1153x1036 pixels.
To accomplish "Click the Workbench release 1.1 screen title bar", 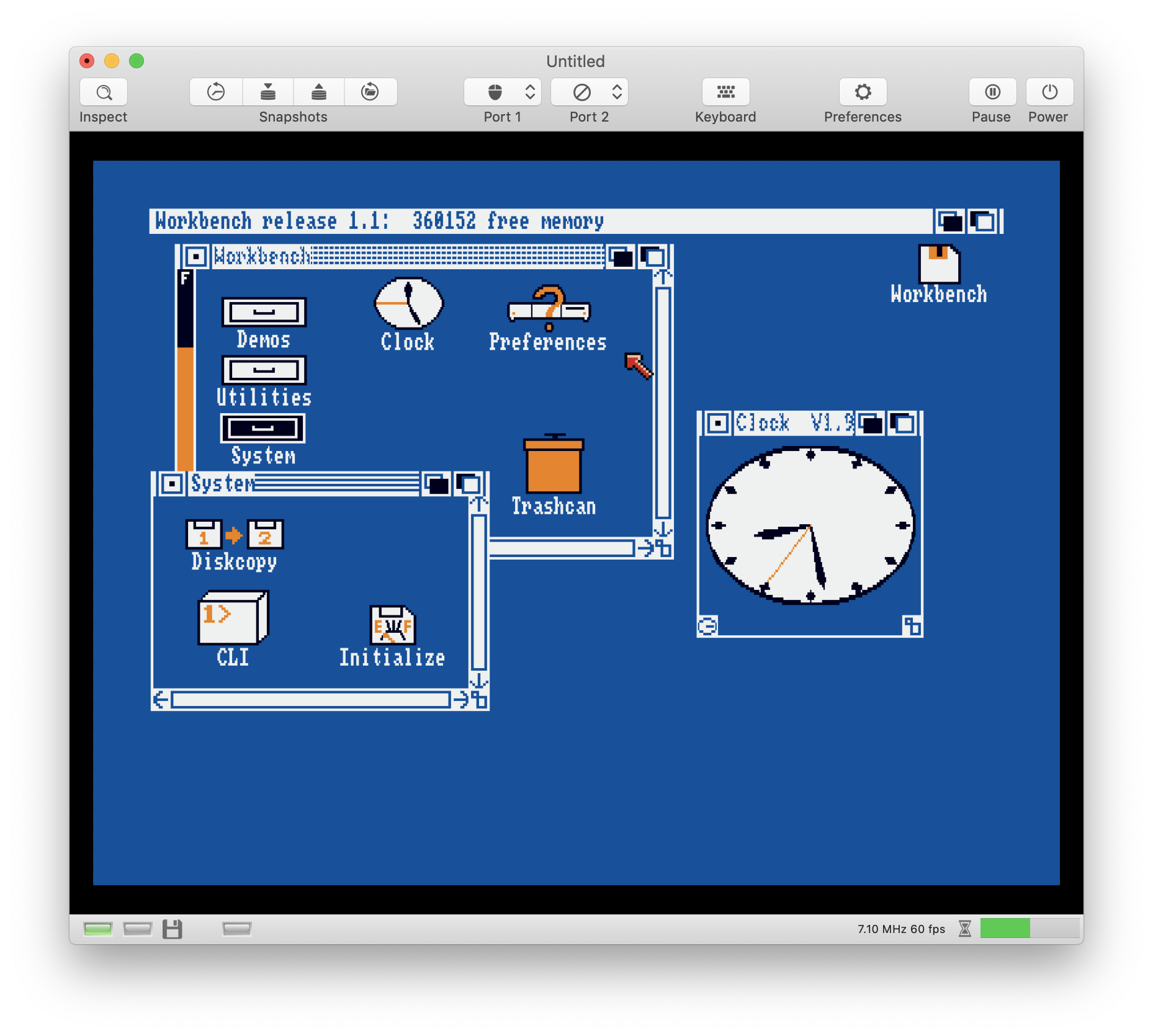I will click(541, 221).
